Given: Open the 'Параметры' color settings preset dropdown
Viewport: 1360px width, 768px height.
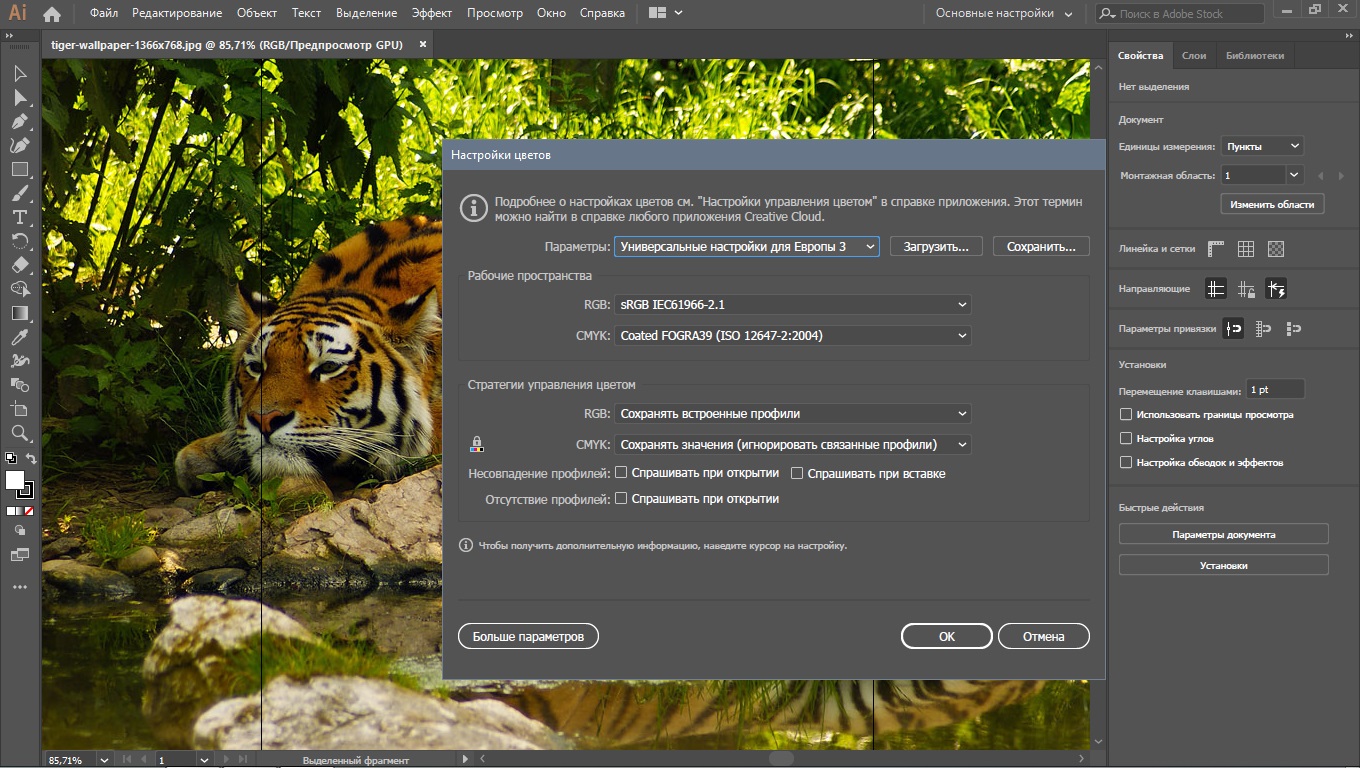Looking at the screenshot, I should click(x=746, y=246).
